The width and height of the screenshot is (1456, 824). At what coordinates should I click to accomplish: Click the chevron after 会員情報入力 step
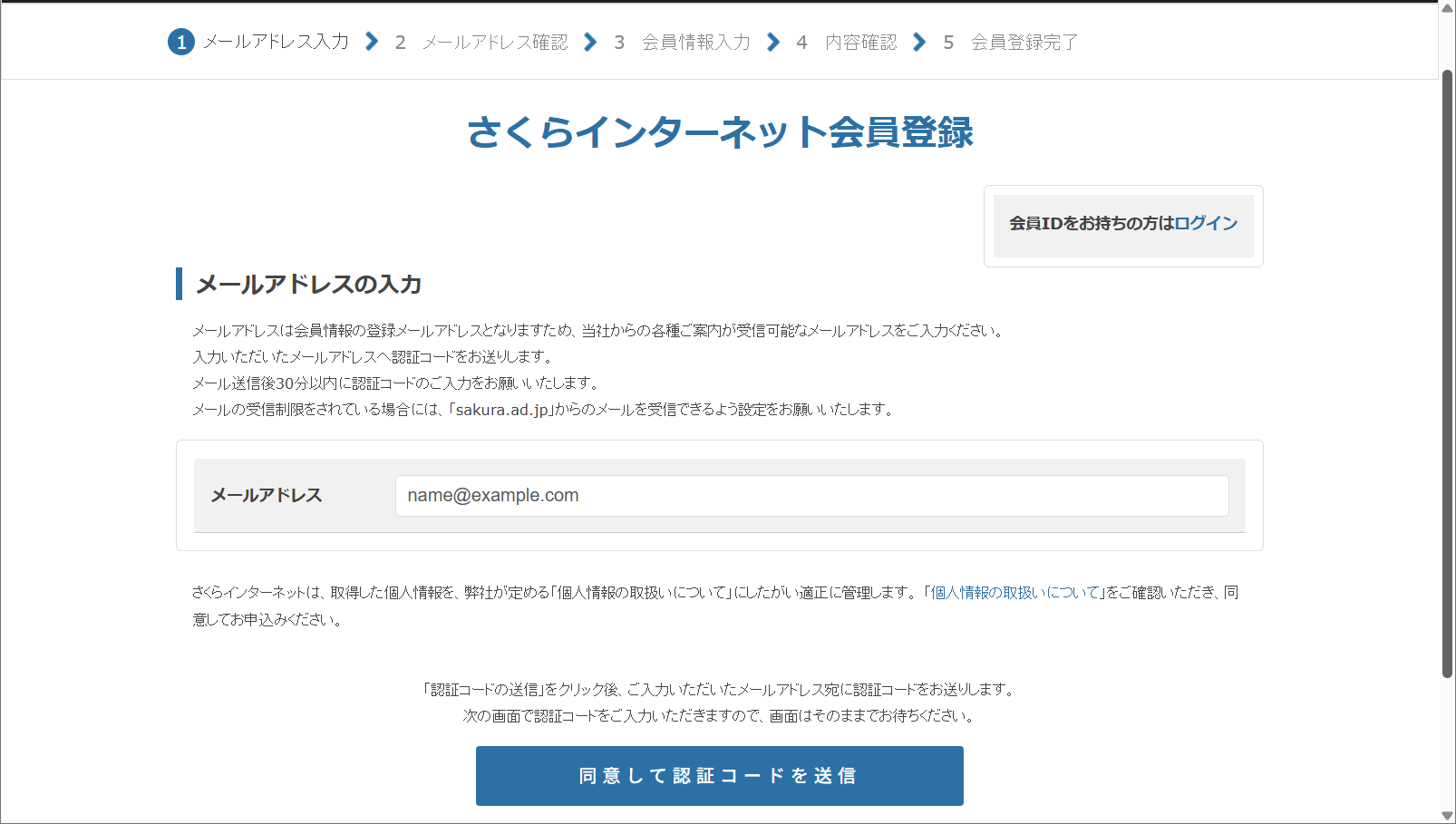773,42
